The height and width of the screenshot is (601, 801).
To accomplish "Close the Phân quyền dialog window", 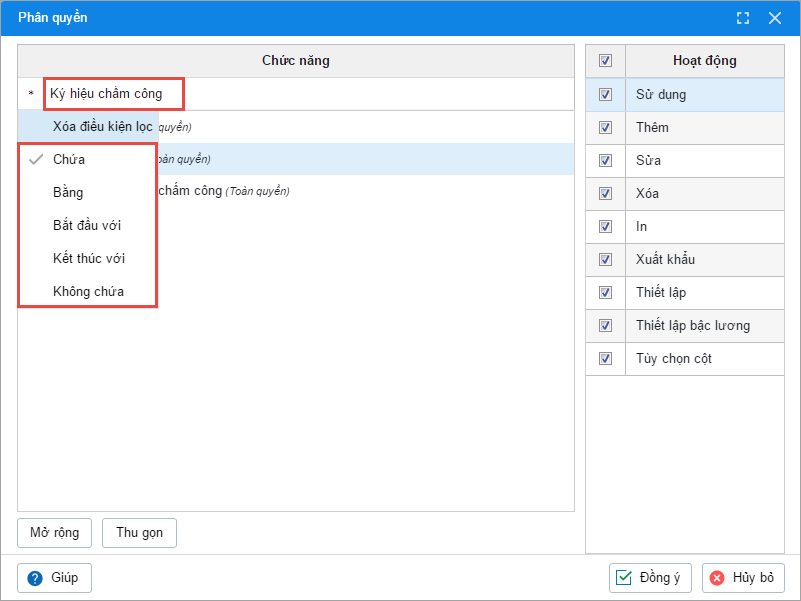I will 774,18.
